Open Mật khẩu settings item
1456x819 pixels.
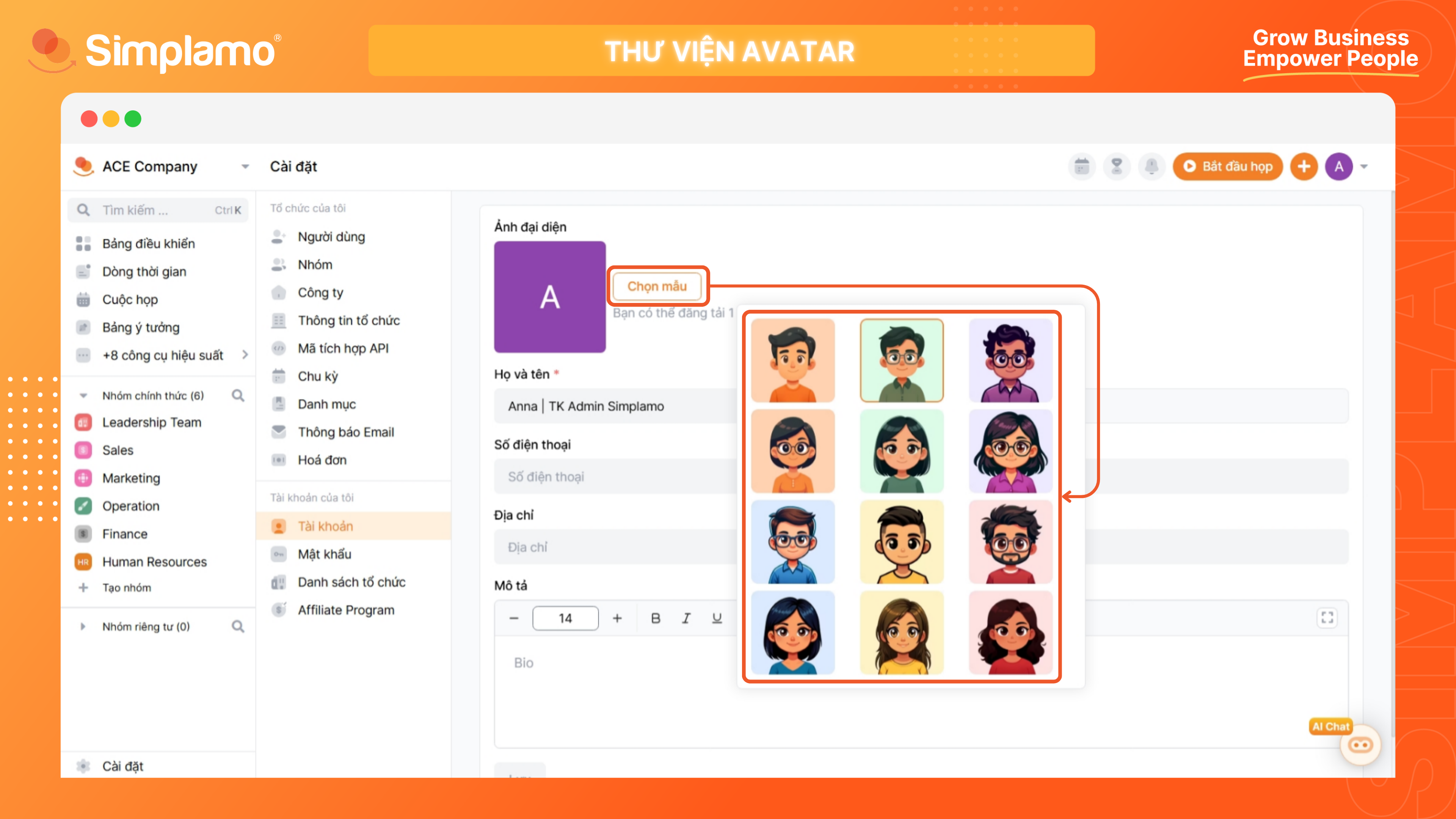click(325, 554)
